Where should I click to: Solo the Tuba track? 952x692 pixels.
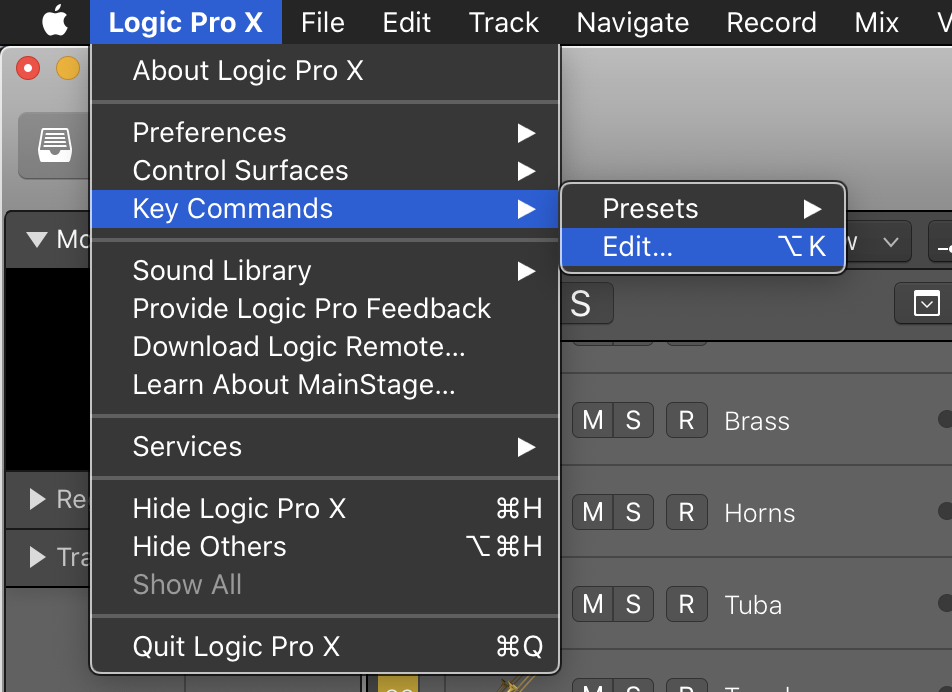click(633, 604)
